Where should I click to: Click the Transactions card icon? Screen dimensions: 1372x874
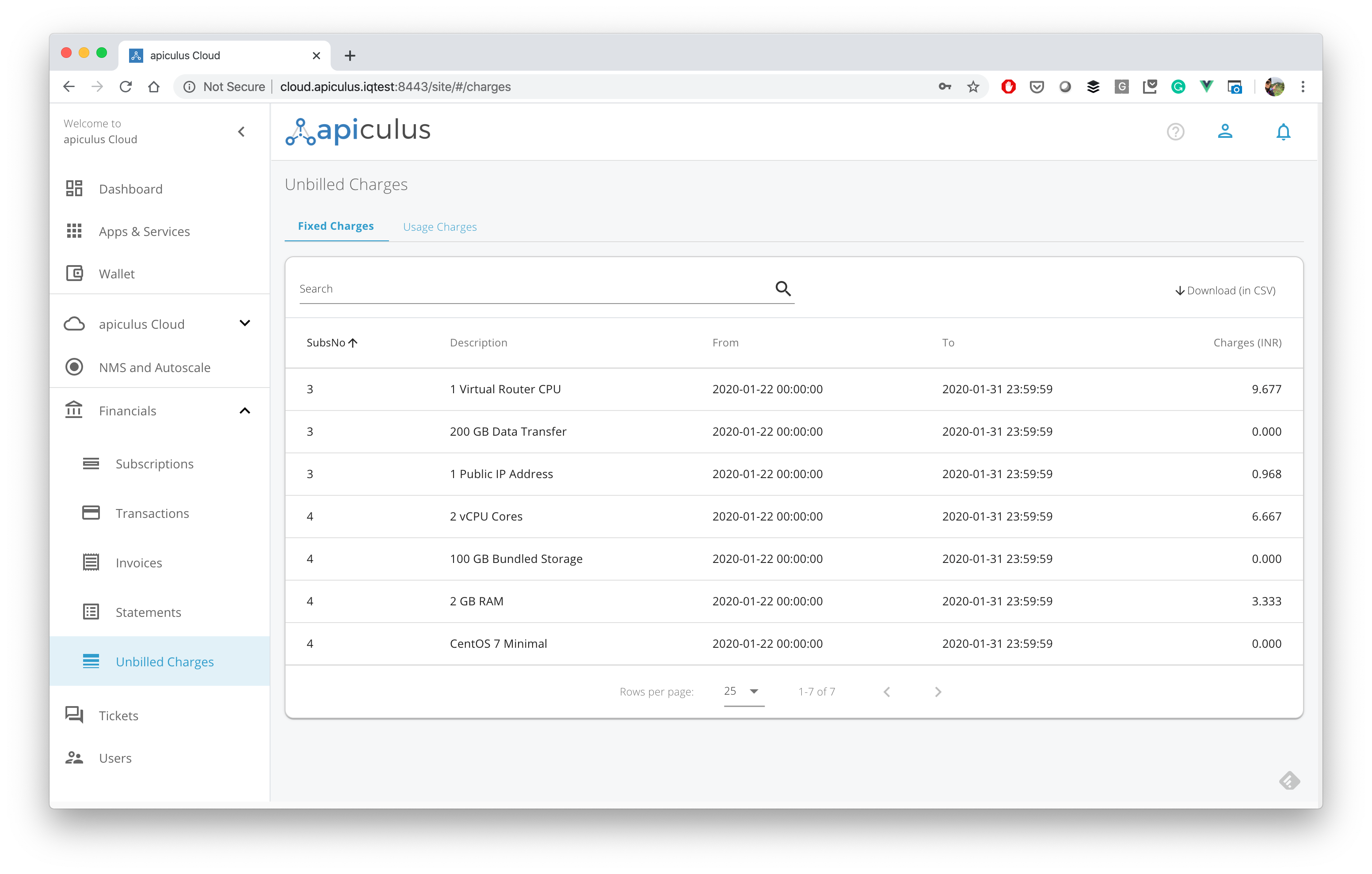tap(91, 513)
